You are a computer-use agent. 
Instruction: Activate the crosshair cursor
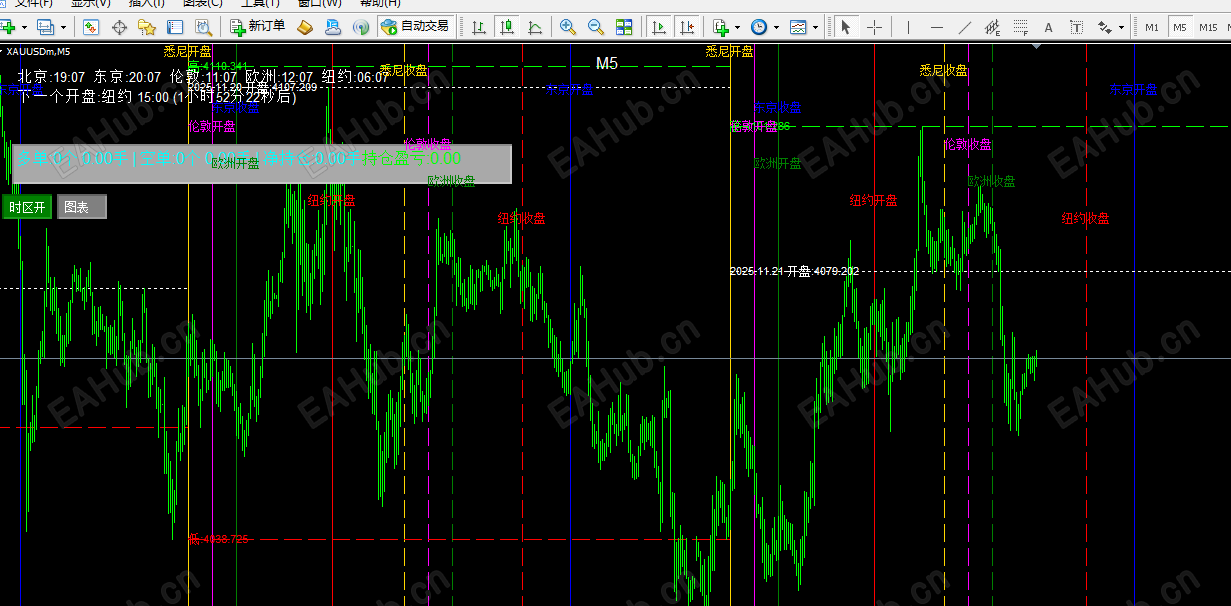click(874, 27)
